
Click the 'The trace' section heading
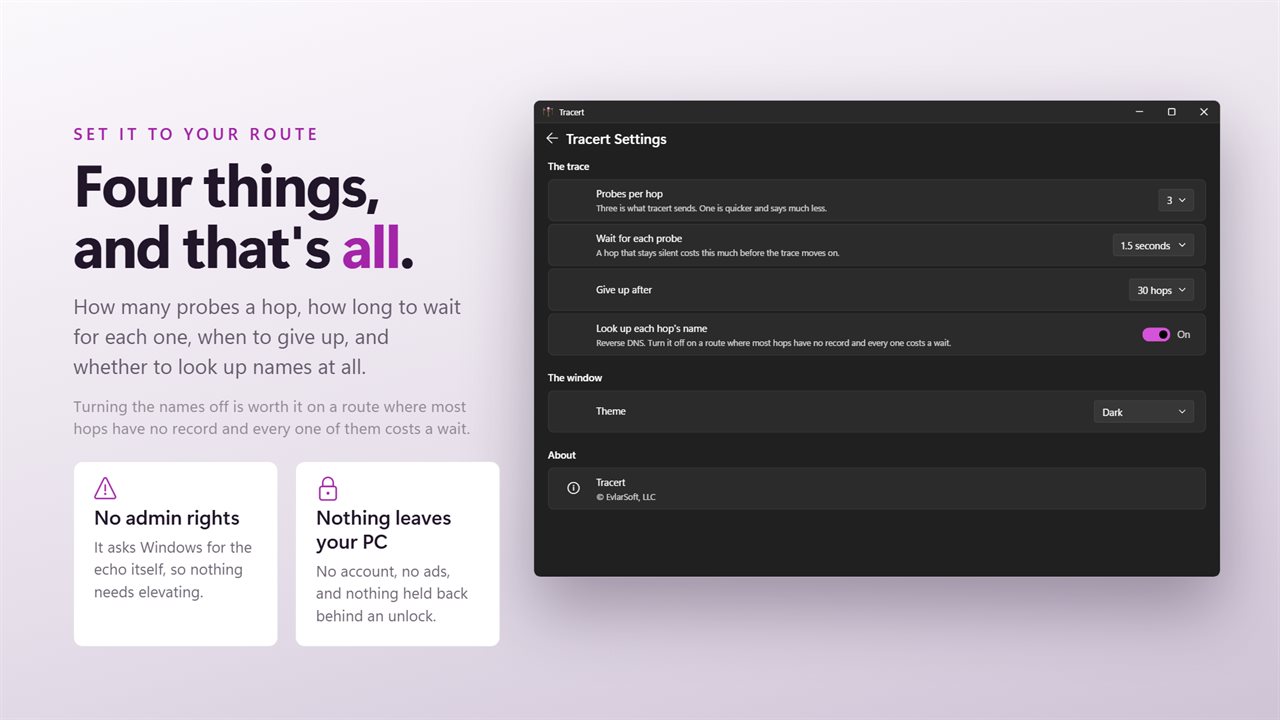click(x=569, y=167)
